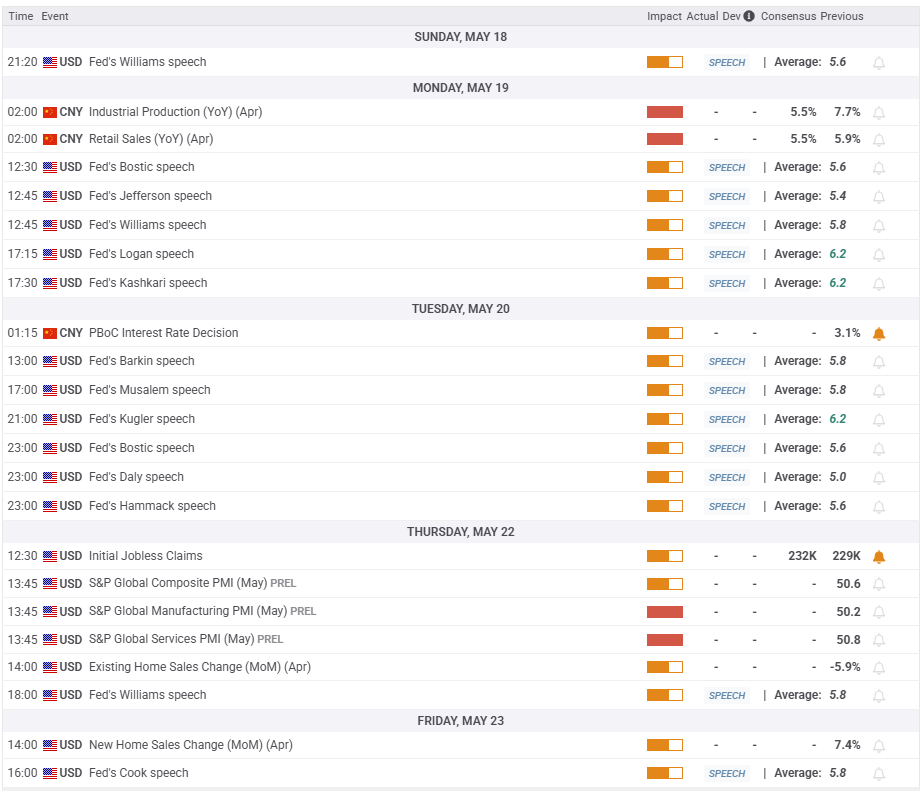923x791 pixels.
Task: Toggle alert bell for PBoC Interest Rate Decision
Action: coord(879,334)
